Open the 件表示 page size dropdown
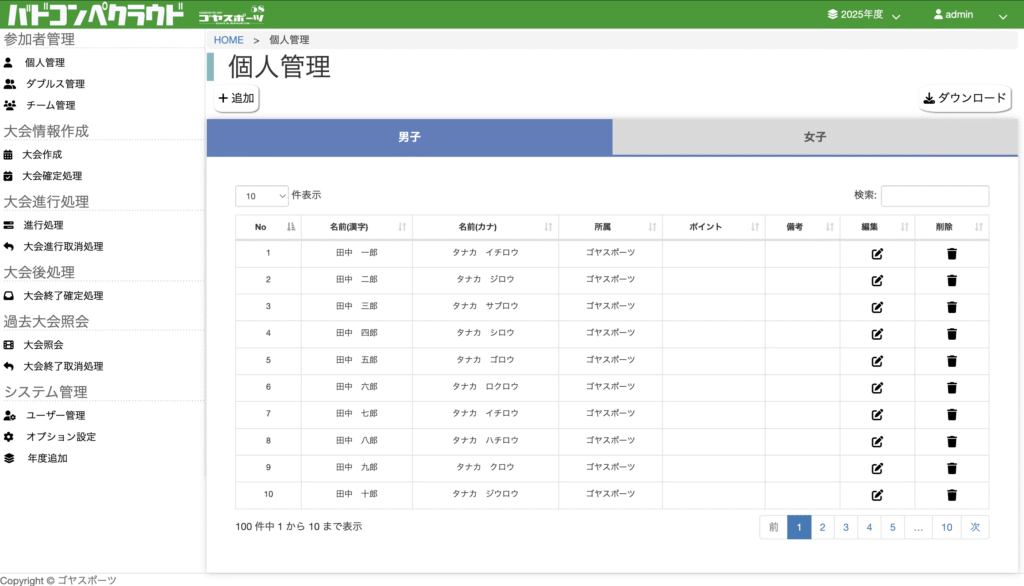This screenshot has height=586, width=1024. click(262, 196)
